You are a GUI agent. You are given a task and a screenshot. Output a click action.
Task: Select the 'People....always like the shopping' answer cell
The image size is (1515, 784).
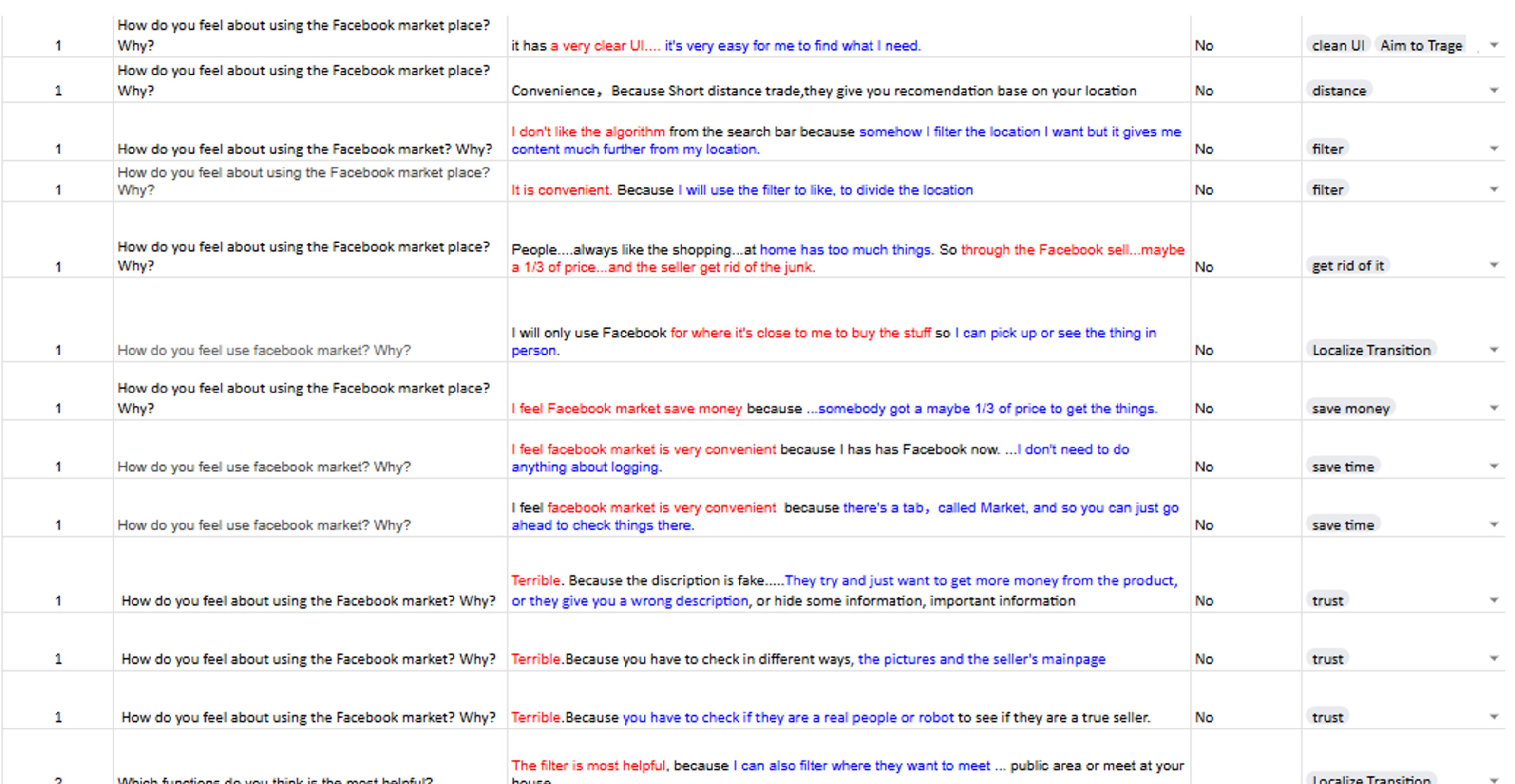pos(849,240)
